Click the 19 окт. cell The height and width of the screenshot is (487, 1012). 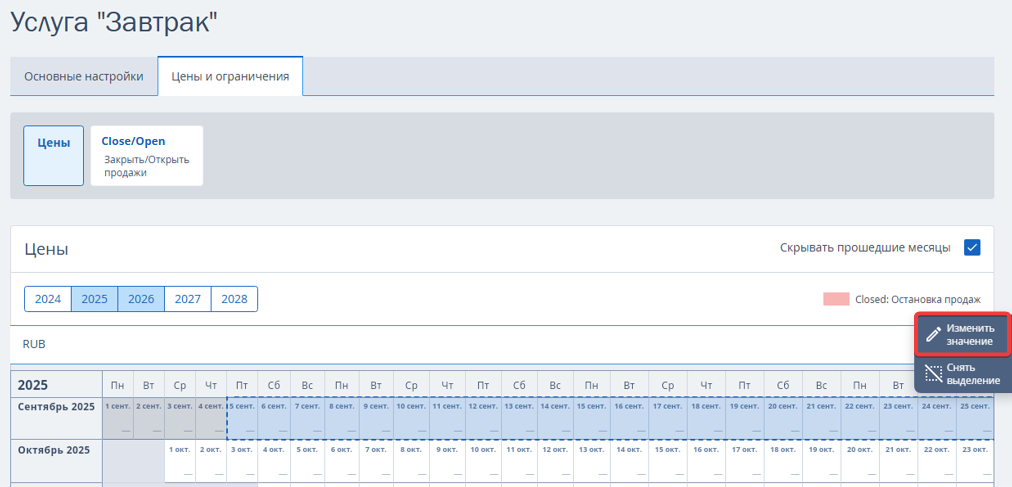pyautogui.click(x=822, y=461)
